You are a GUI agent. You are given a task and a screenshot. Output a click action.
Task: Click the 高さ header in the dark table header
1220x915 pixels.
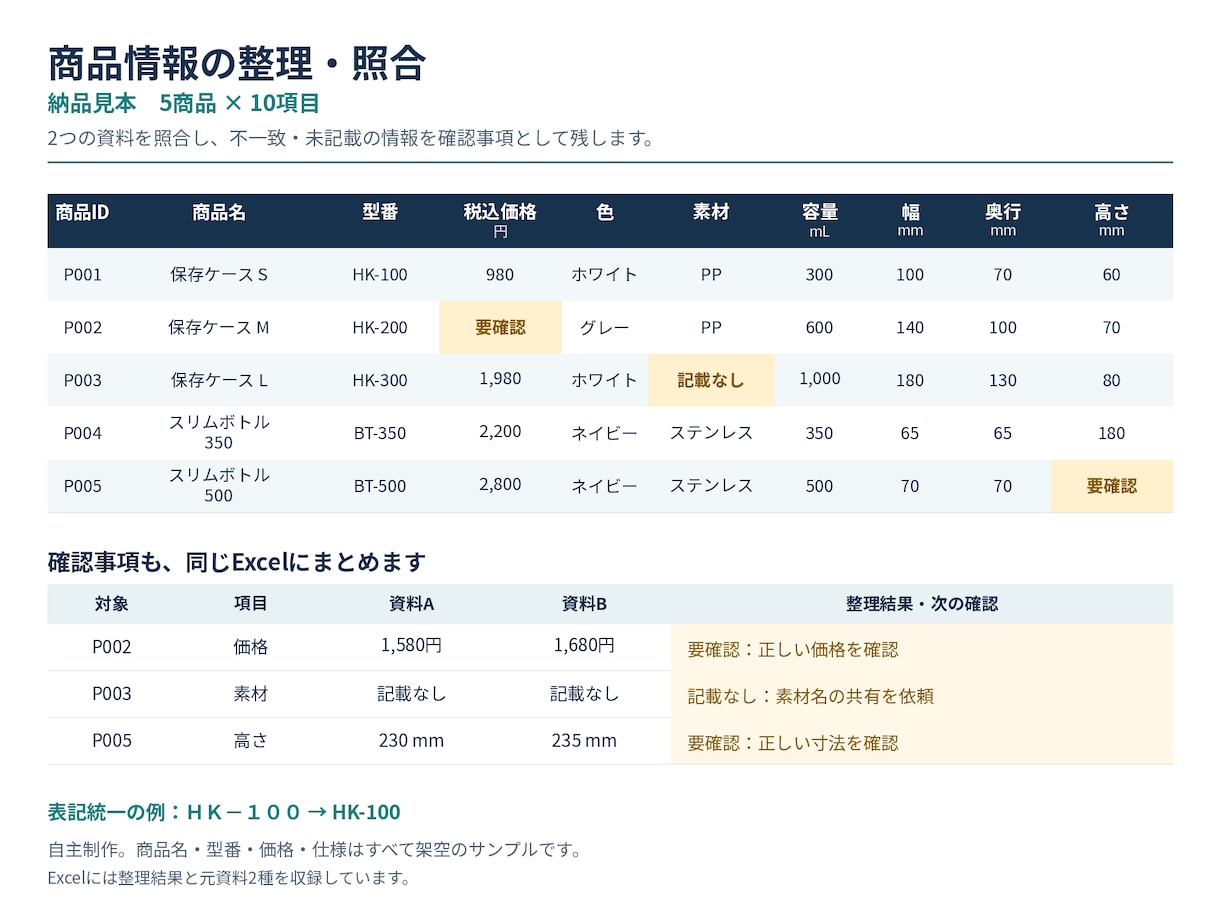tap(1111, 220)
